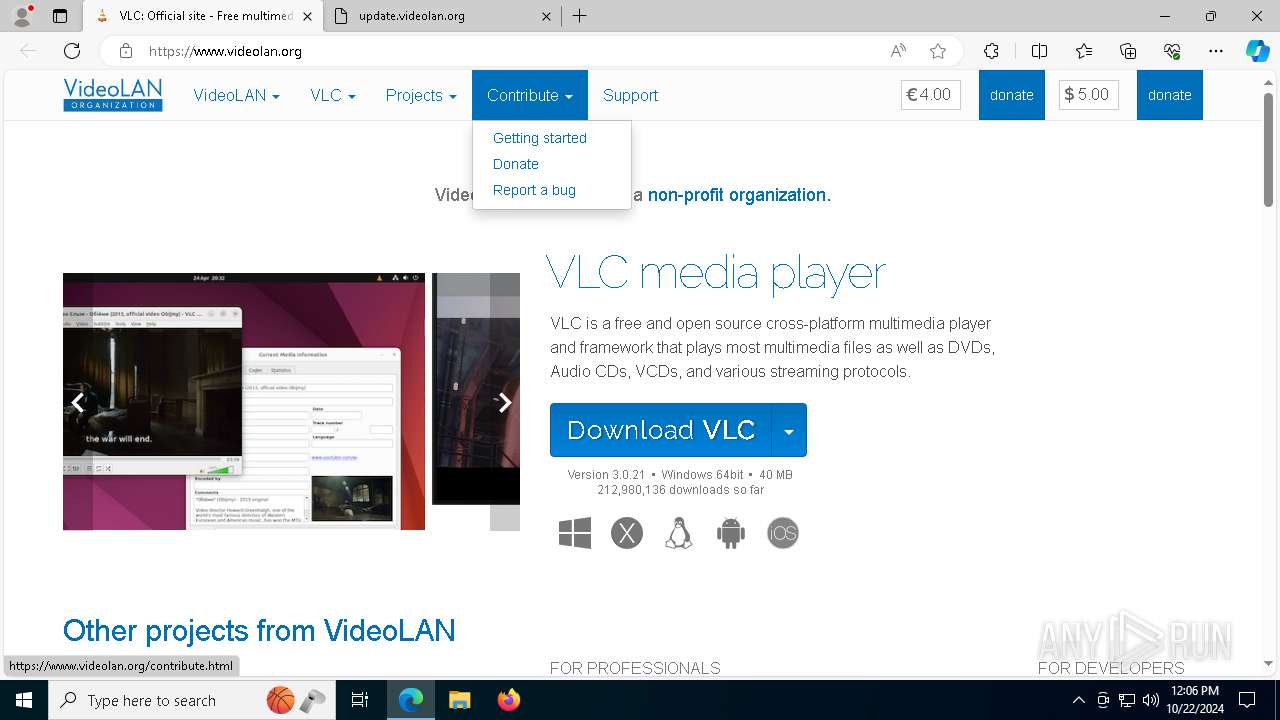Open Collections icon in toolbar
Viewport: 1280px width, 720px height.
point(1128,51)
